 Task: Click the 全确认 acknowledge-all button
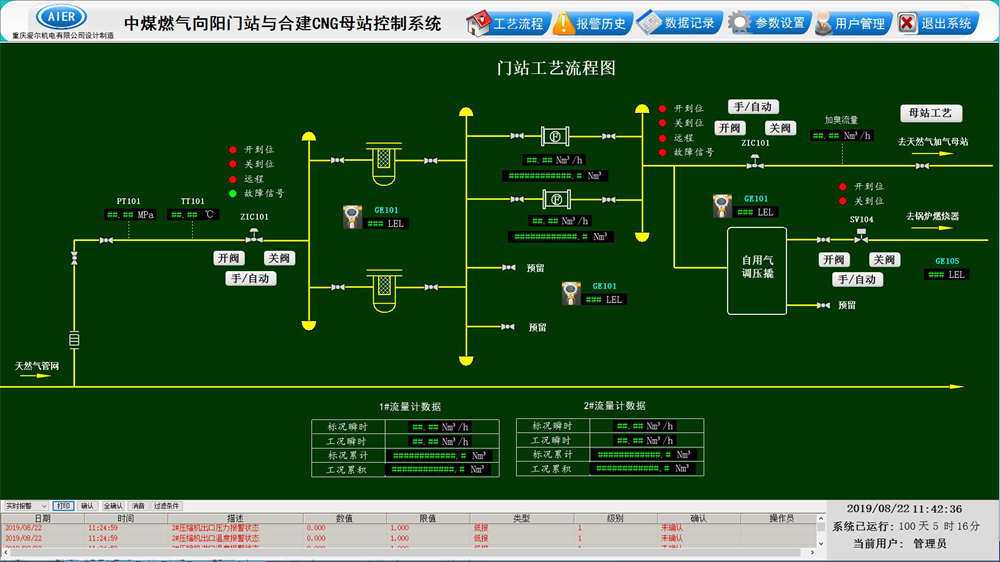[113, 506]
